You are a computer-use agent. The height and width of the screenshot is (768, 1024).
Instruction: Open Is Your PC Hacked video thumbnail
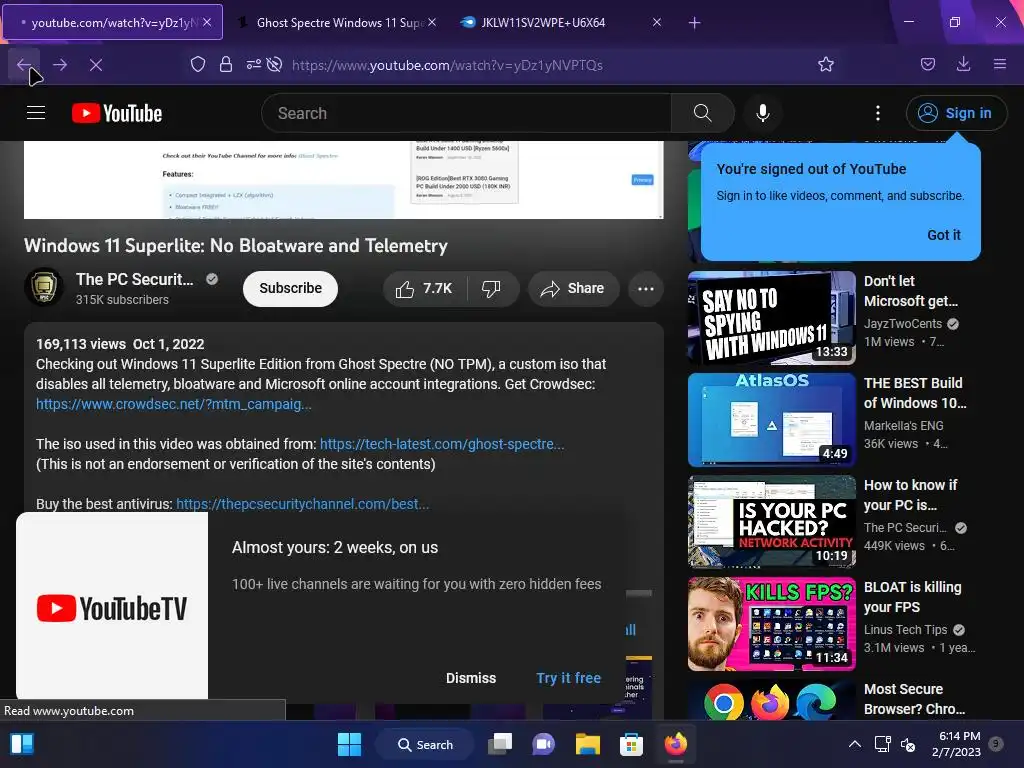click(772, 522)
